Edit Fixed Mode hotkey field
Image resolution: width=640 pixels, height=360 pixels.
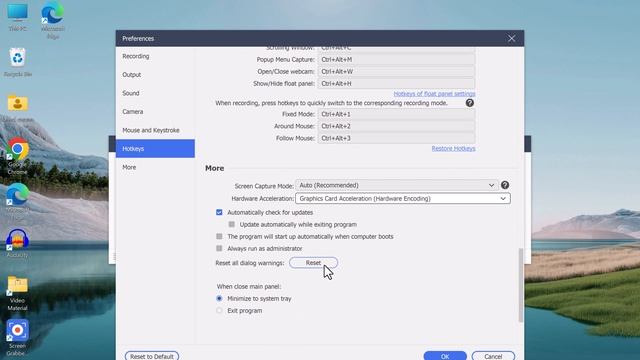pyautogui.click(x=396, y=114)
